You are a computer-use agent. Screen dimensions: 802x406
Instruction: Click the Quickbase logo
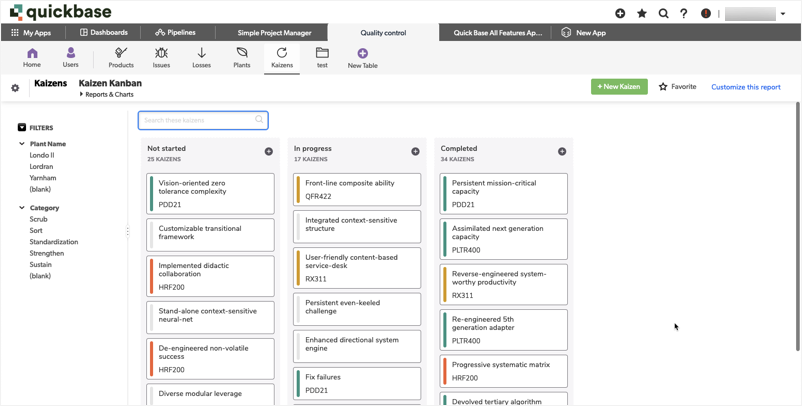click(x=60, y=12)
